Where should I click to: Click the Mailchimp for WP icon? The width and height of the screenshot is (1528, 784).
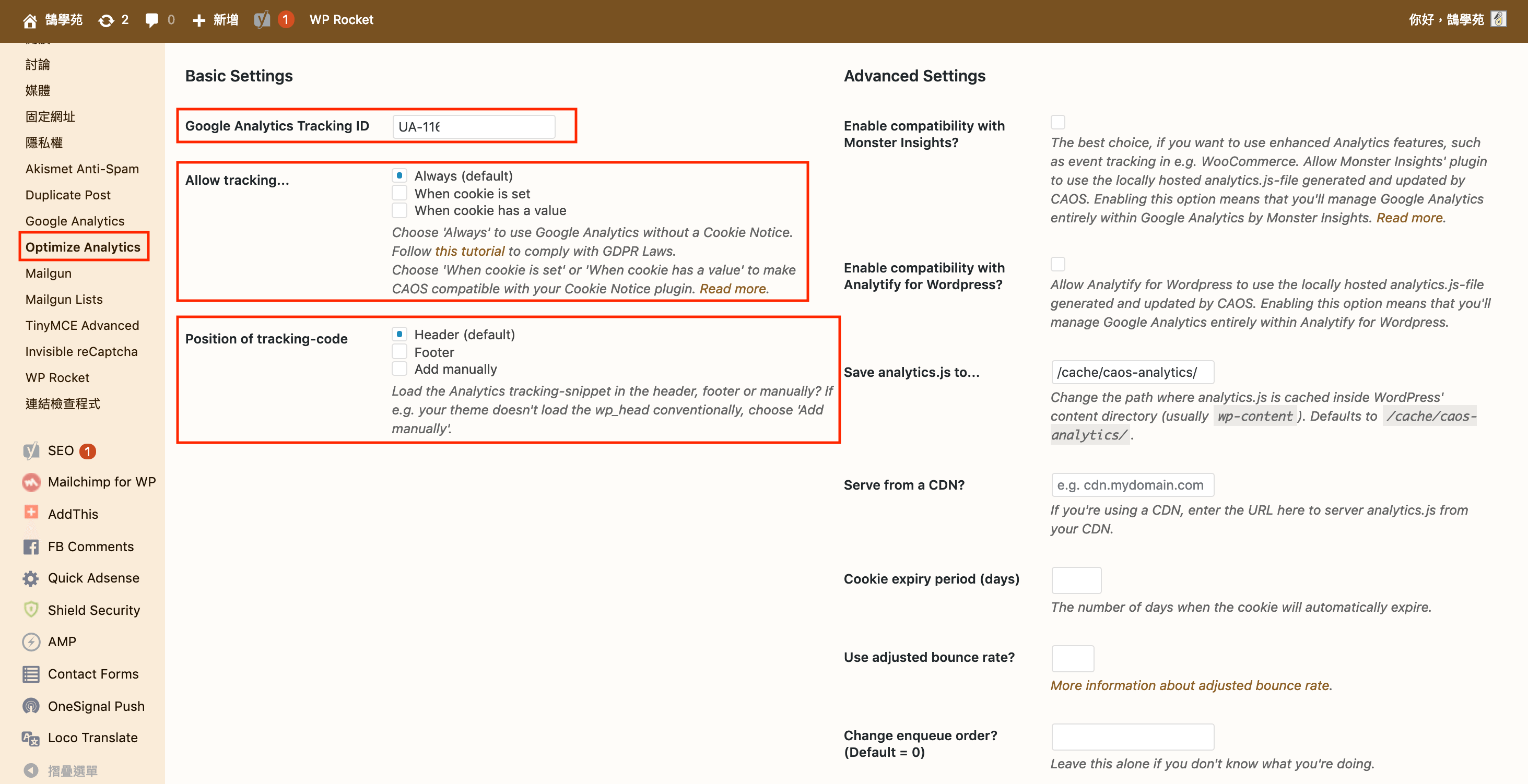pyautogui.click(x=31, y=482)
